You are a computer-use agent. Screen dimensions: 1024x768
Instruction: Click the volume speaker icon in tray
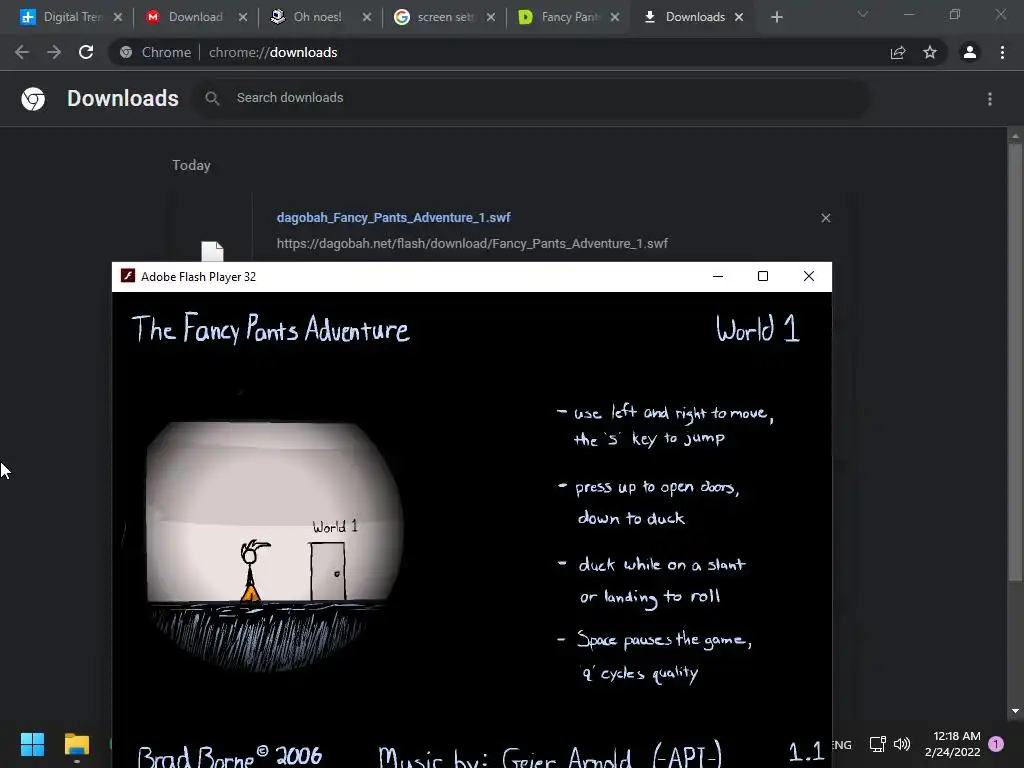click(x=902, y=744)
